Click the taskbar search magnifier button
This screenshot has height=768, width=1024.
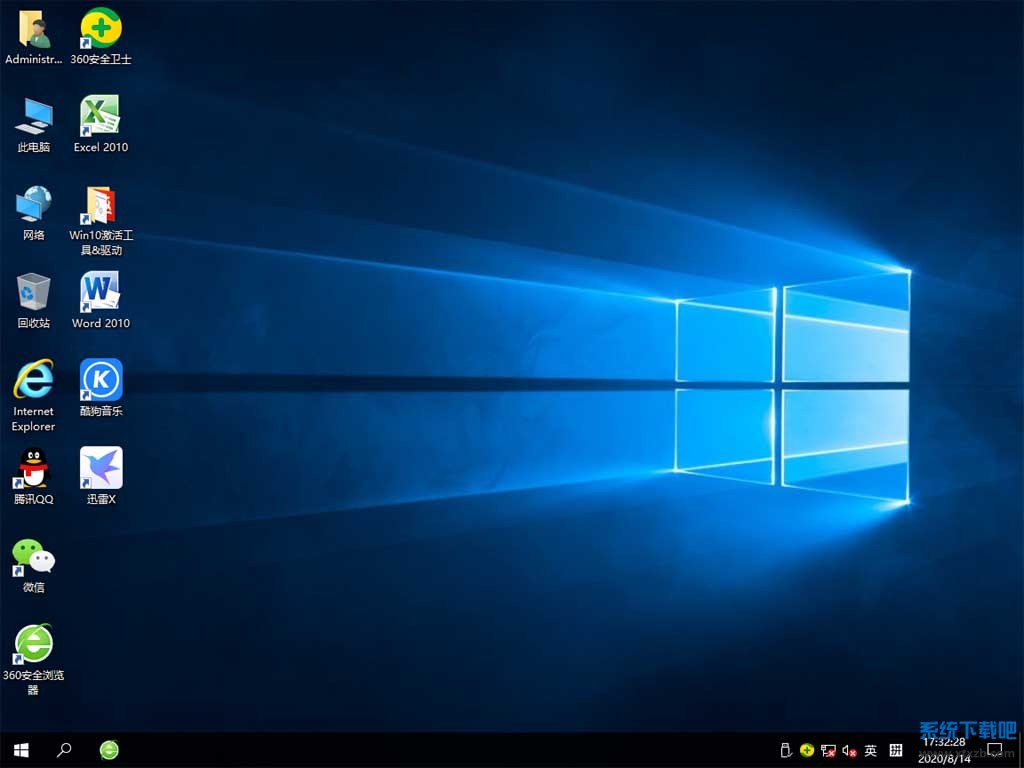pos(64,749)
